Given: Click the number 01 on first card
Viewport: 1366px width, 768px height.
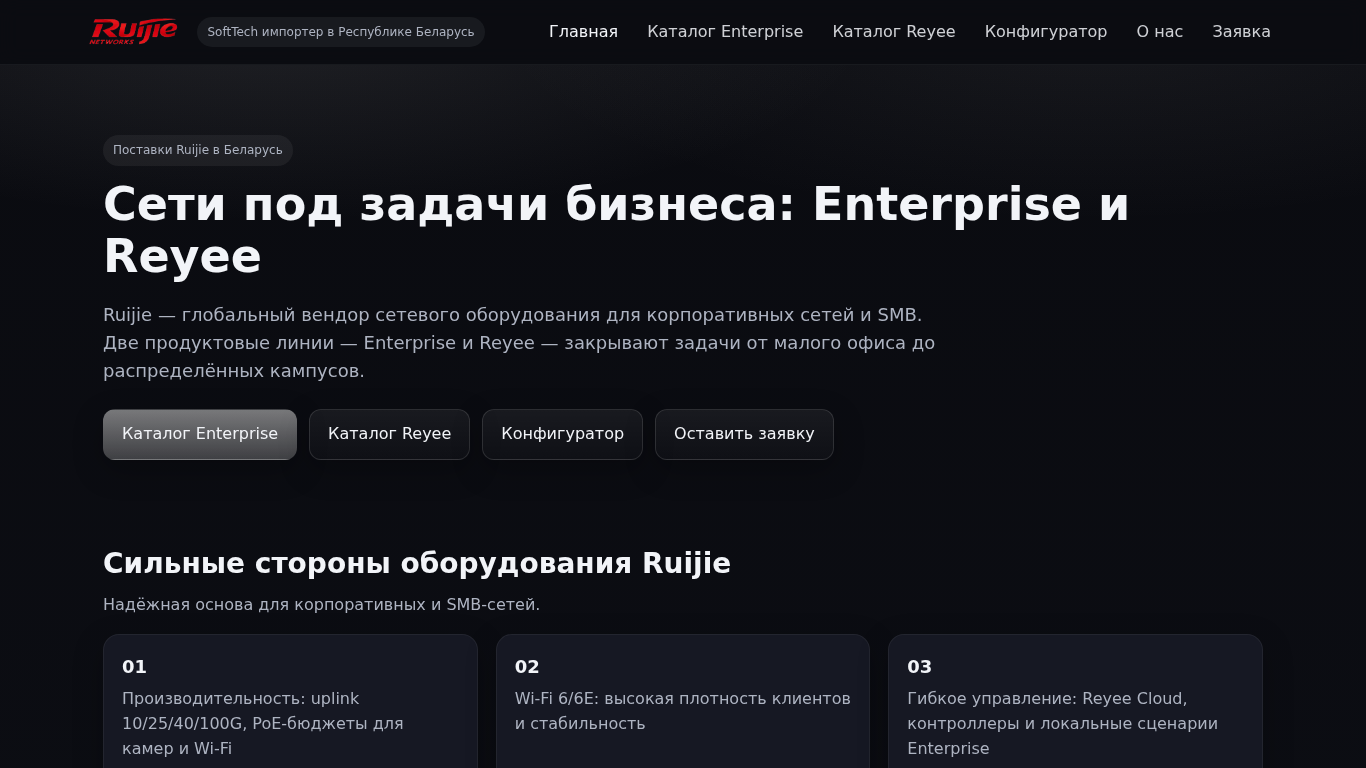Looking at the screenshot, I should pyautogui.click(x=134, y=667).
